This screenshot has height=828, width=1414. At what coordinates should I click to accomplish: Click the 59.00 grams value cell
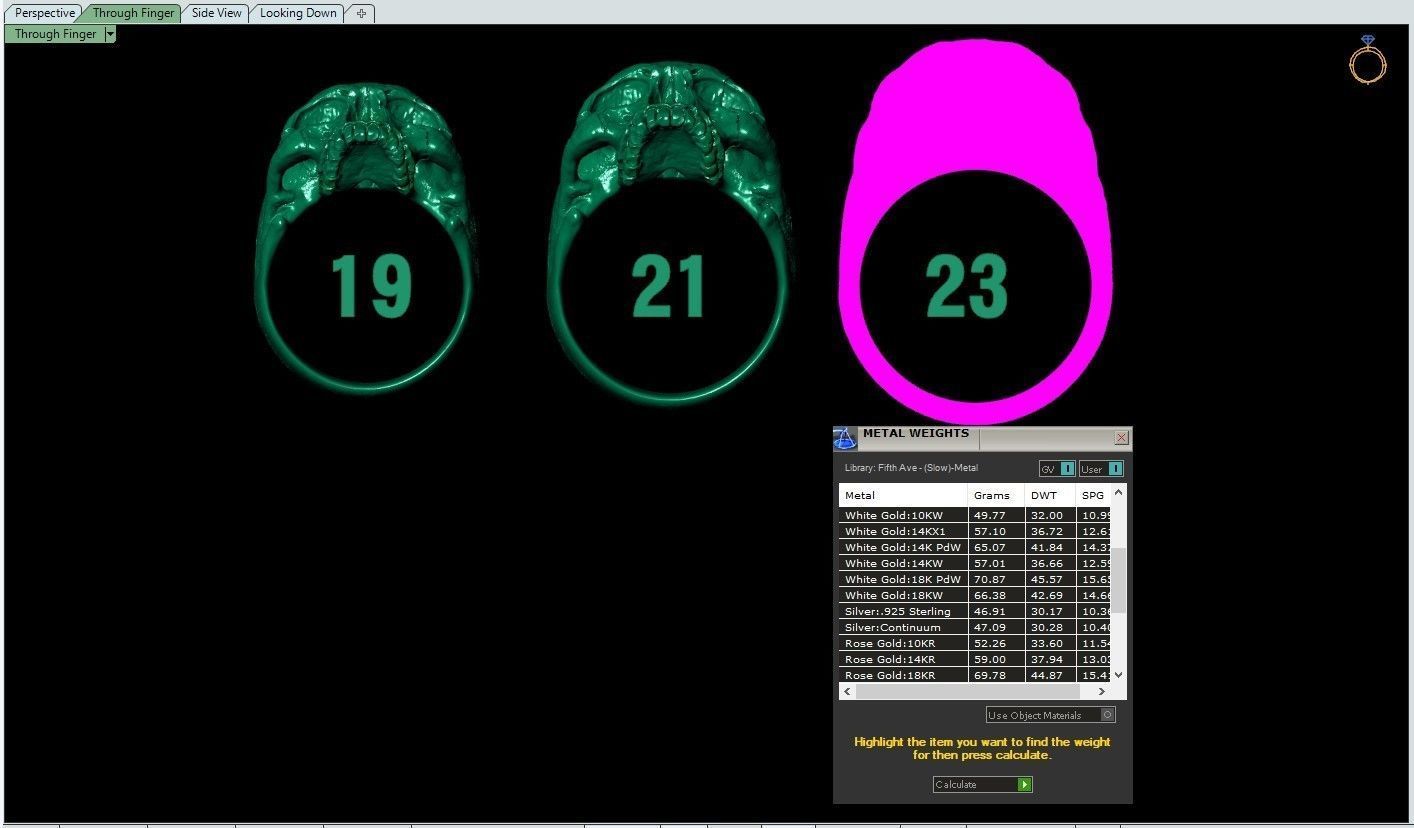tap(996, 659)
